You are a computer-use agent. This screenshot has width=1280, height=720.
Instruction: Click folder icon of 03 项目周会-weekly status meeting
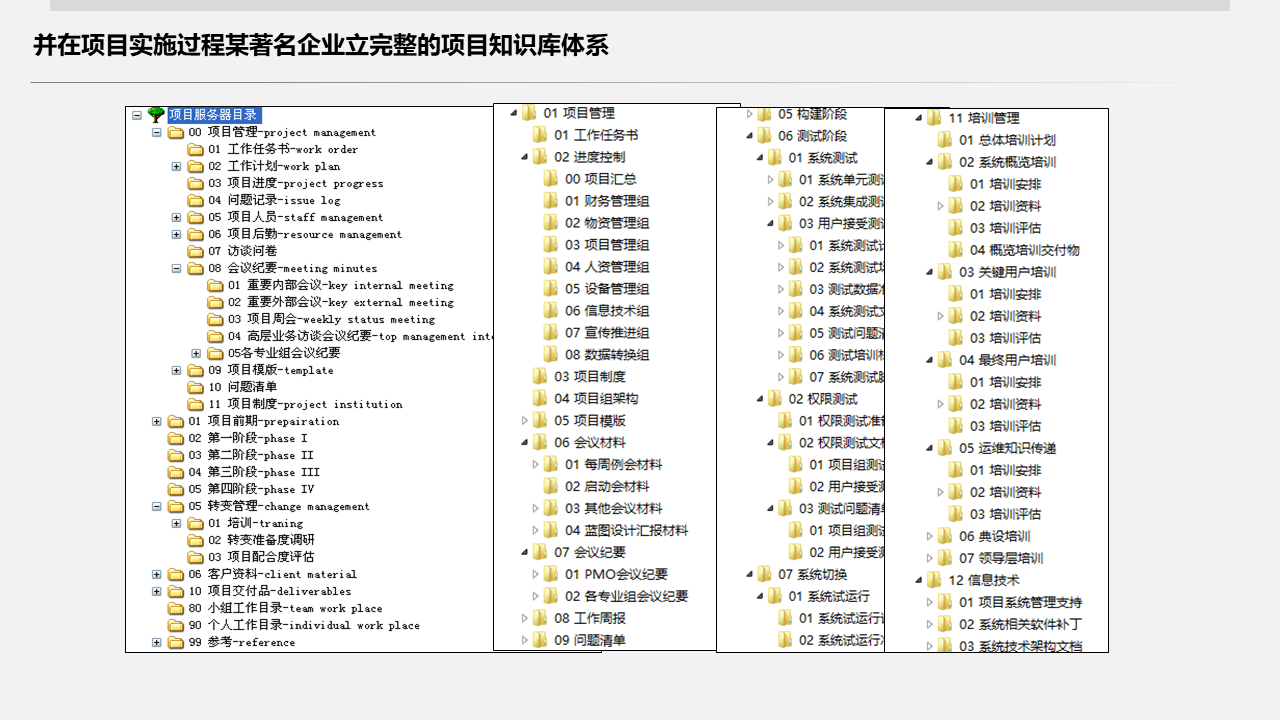pos(215,319)
